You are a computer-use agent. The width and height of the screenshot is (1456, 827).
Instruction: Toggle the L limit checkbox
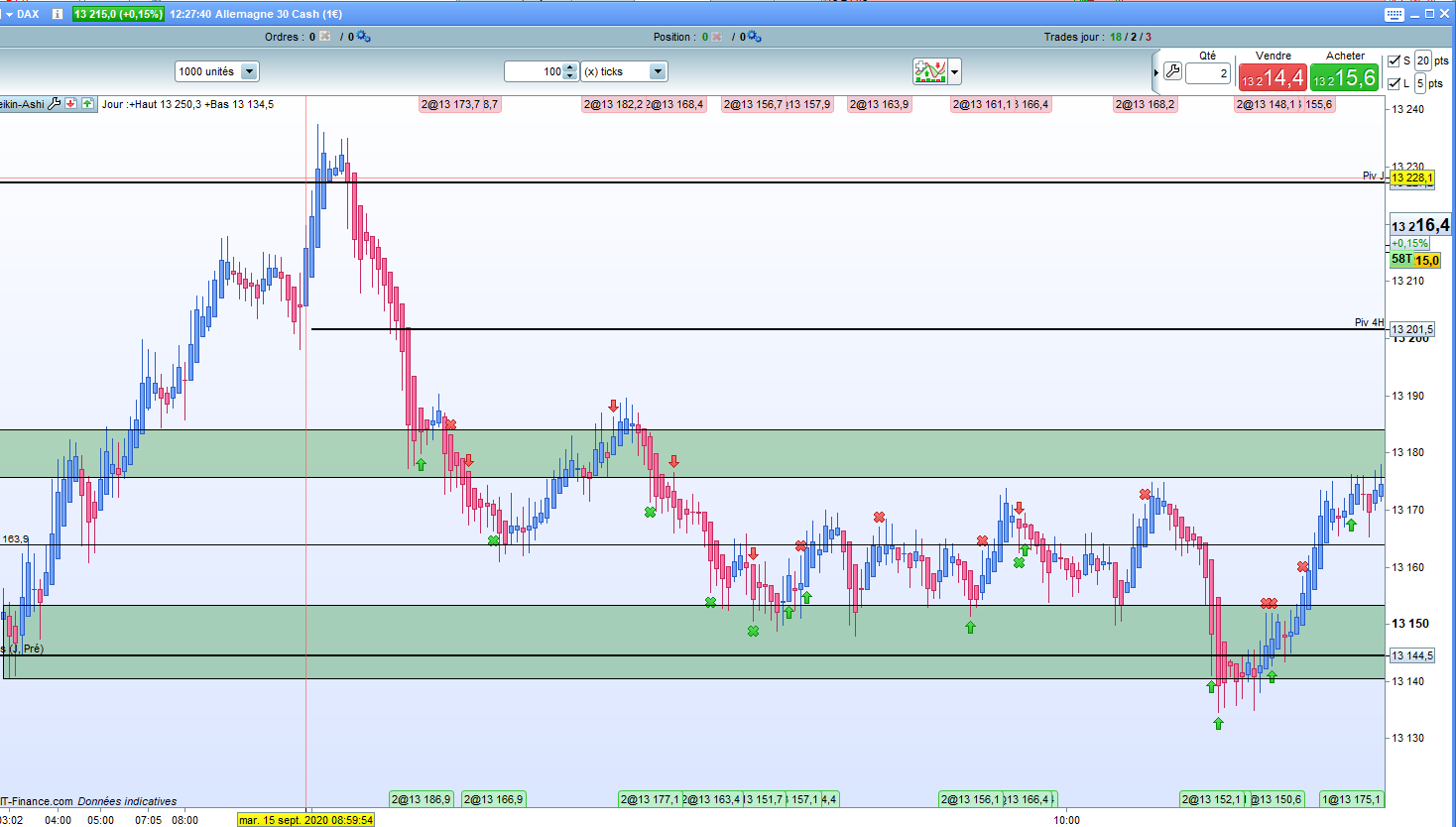1394,83
